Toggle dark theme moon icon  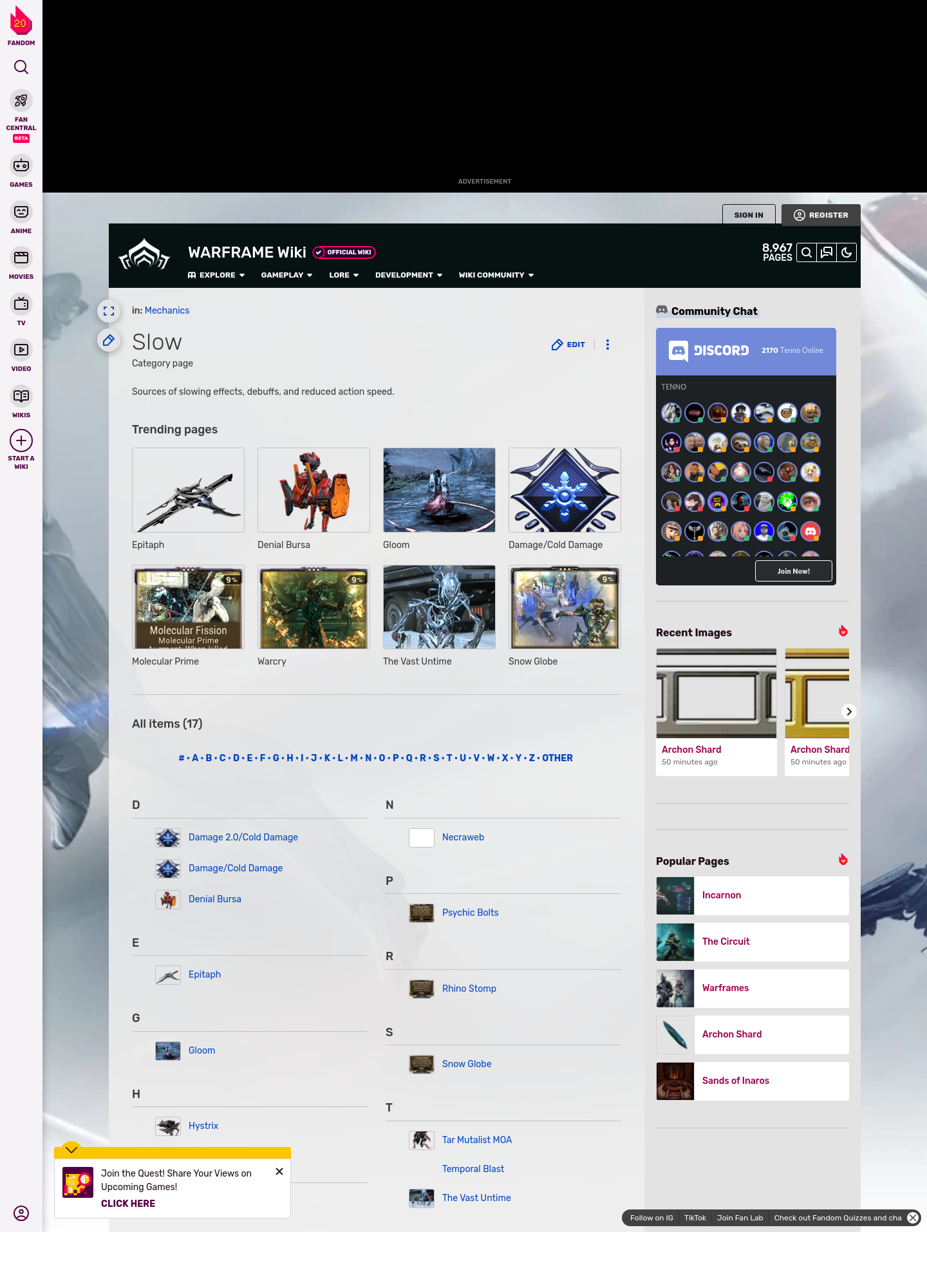(x=847, y=253)
